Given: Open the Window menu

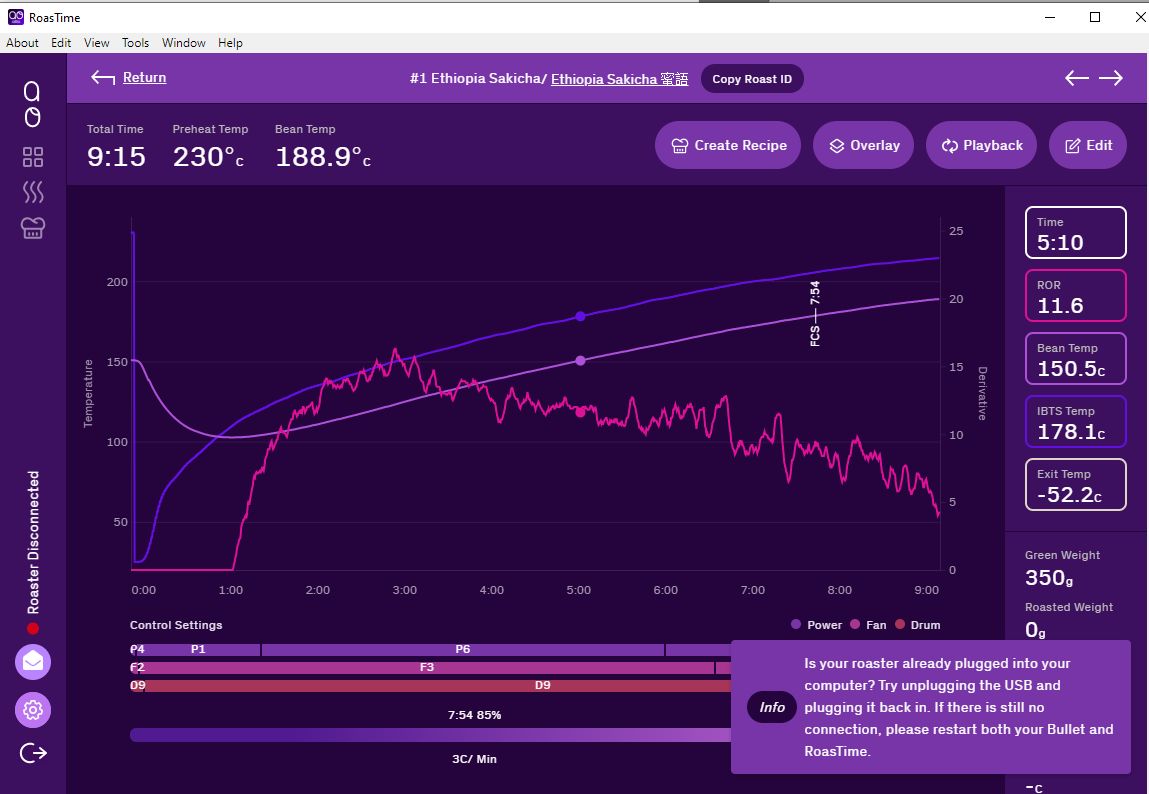Looking at the screenshot, I should tap(183, 43).
